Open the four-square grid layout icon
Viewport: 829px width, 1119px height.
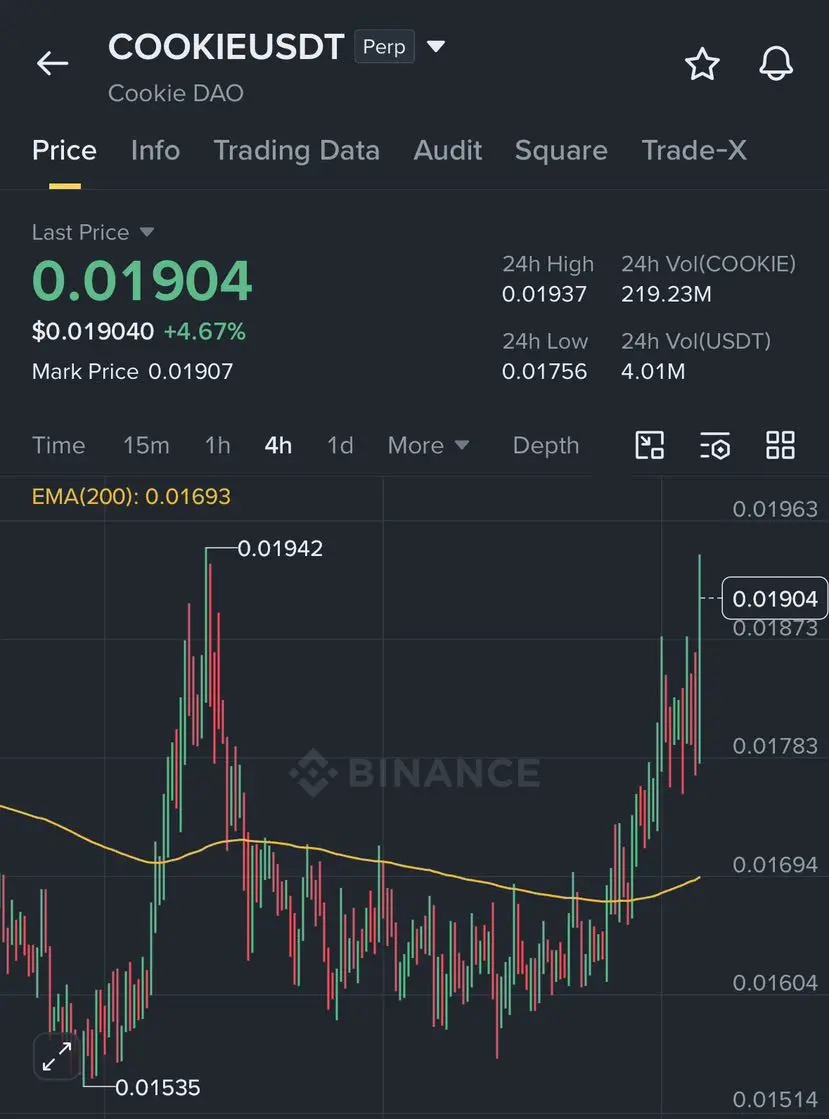[x=780, y=445]
